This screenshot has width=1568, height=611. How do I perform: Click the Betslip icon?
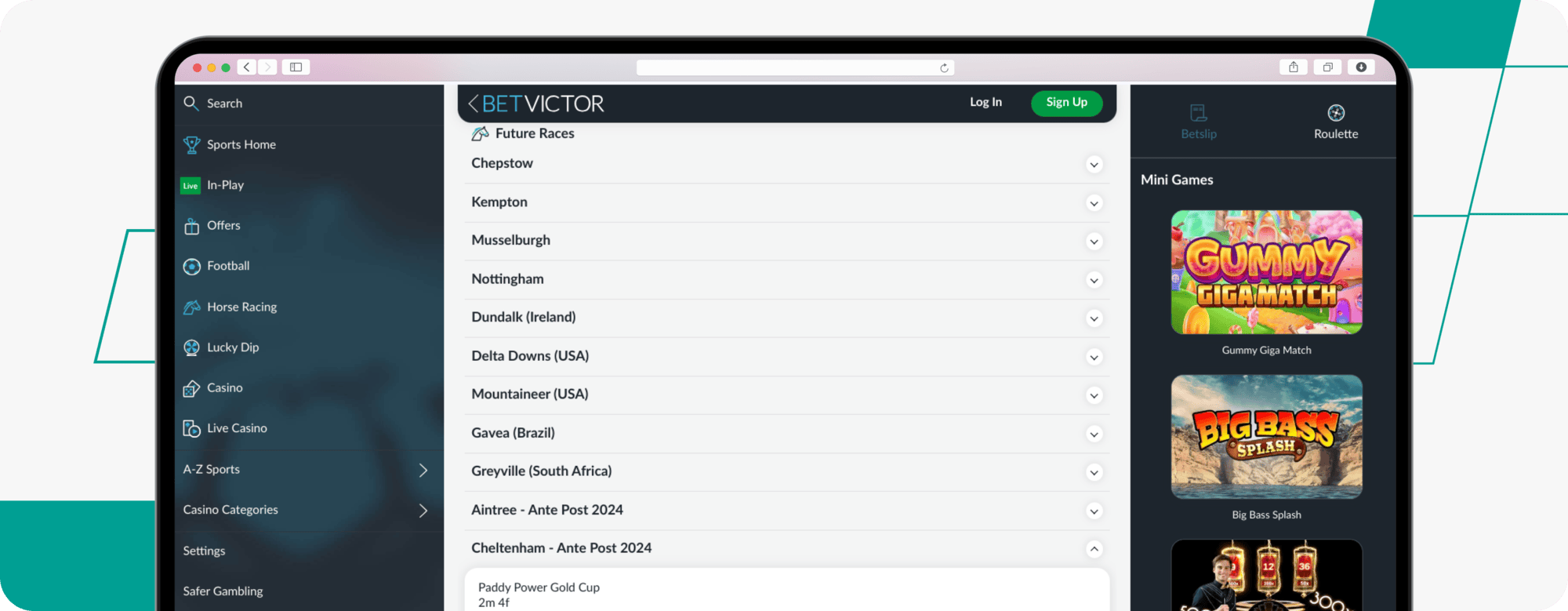coord(1198,113)
